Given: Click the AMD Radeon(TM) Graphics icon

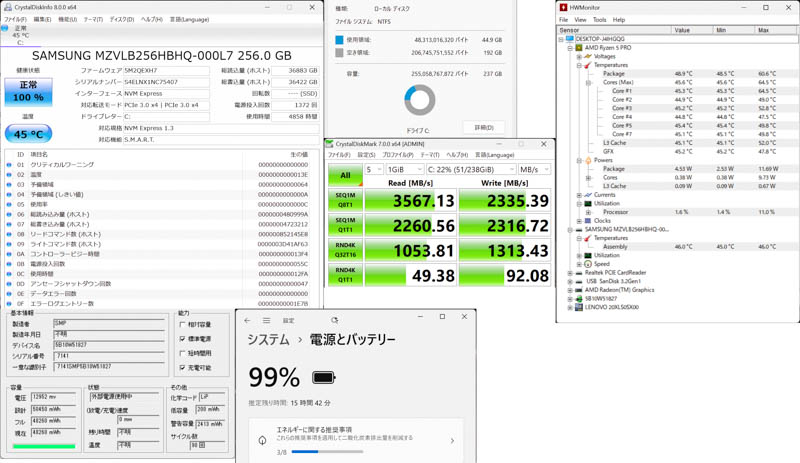Looking at the screenshot, I should pyautogui.click(x=579, y=290).
